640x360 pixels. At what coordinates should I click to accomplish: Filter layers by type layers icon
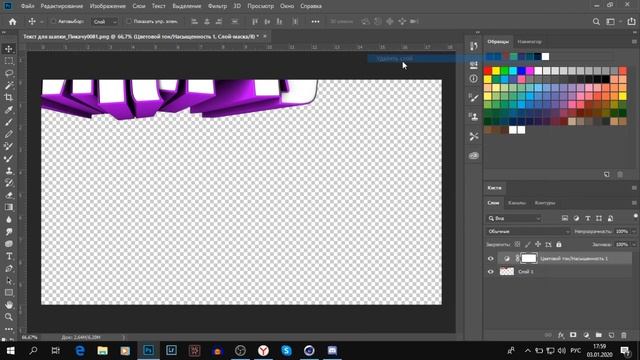coord(588,219)
